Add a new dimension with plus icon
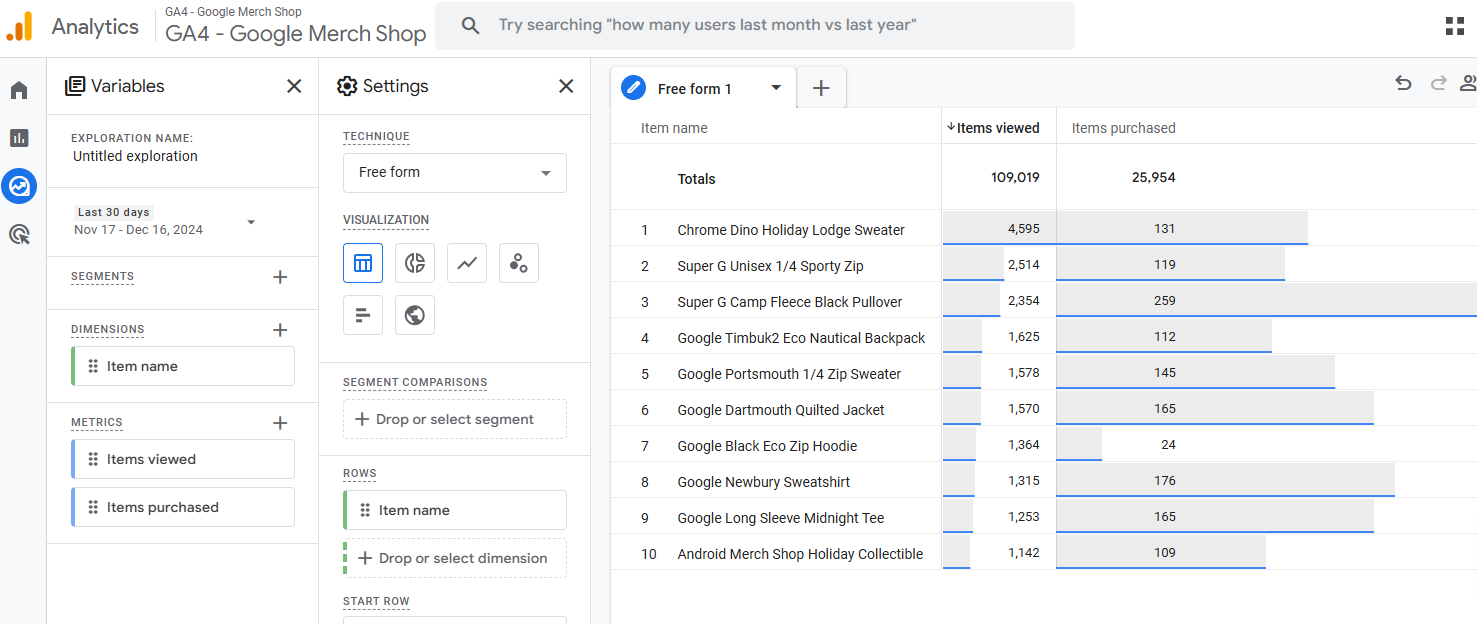 pyautogui.click(x=280, y=330)
